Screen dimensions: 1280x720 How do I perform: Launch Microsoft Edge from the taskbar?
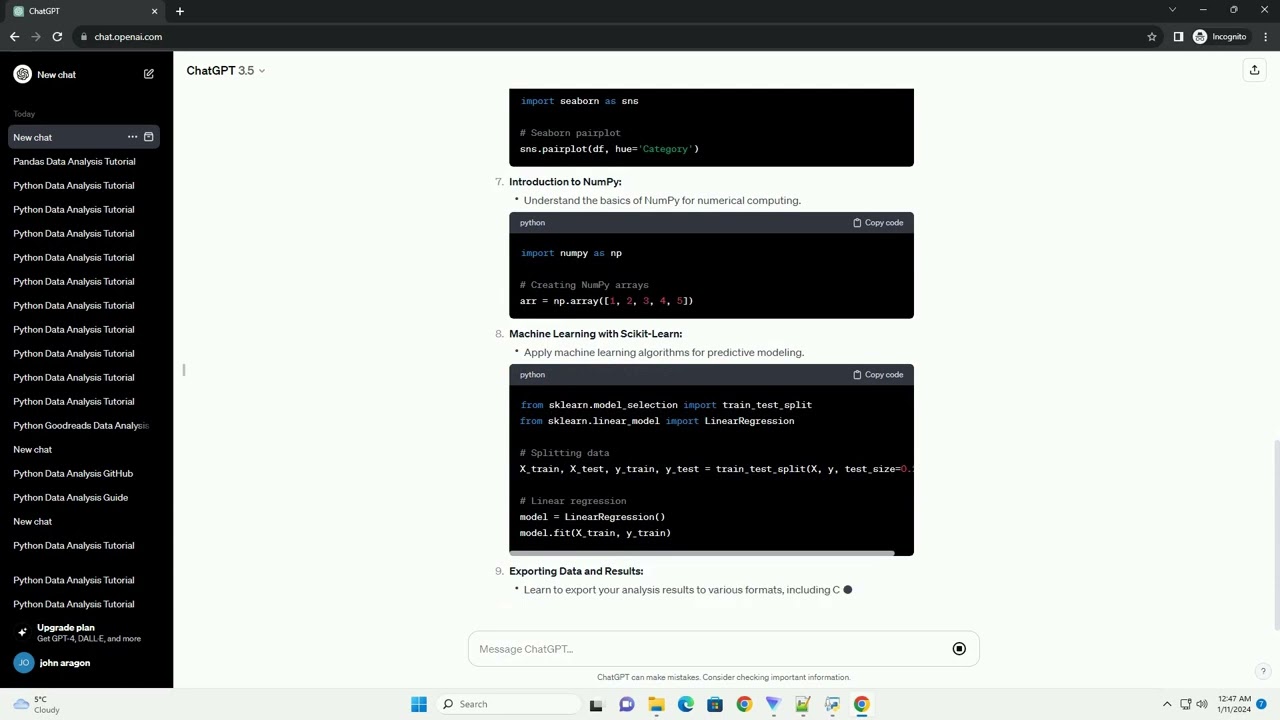point(685,704)
